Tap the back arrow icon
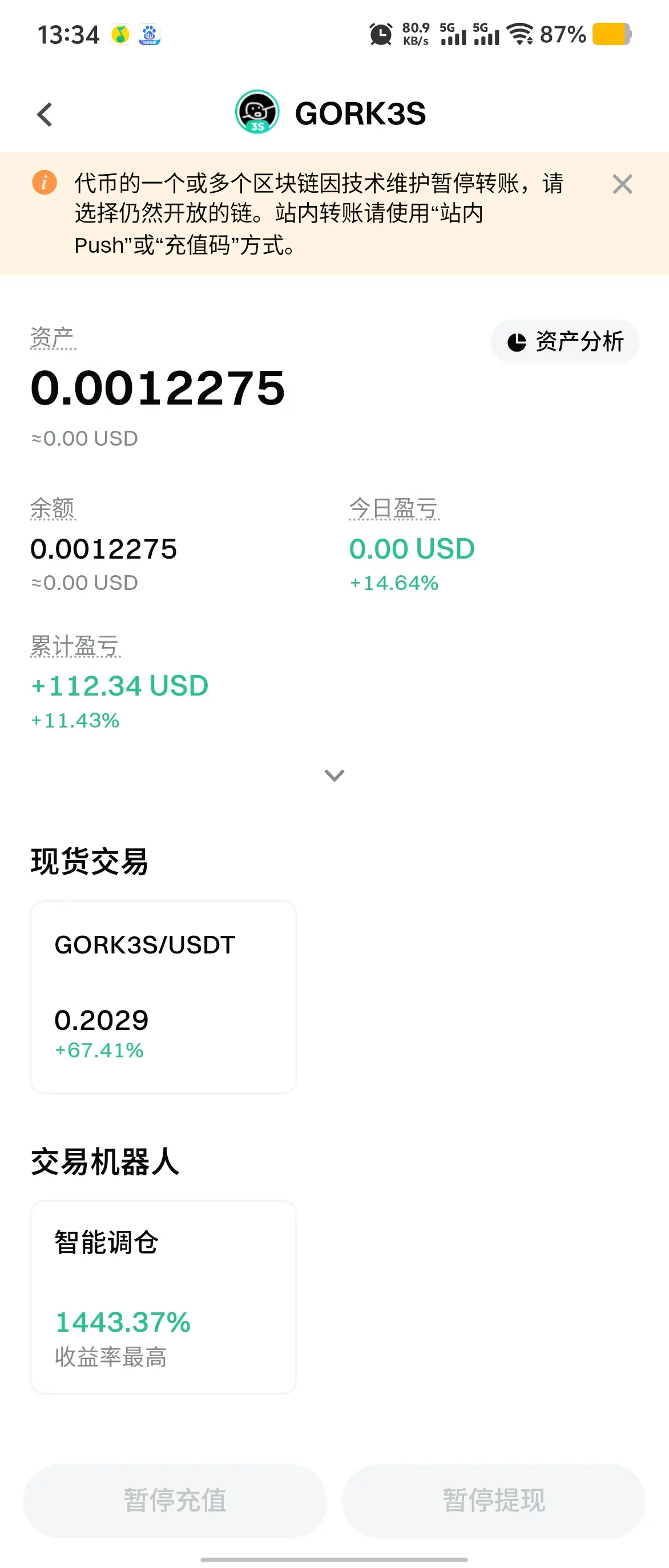Viewport: 669px width, 1568px height. pyautogui.click(x=45, y=114)
